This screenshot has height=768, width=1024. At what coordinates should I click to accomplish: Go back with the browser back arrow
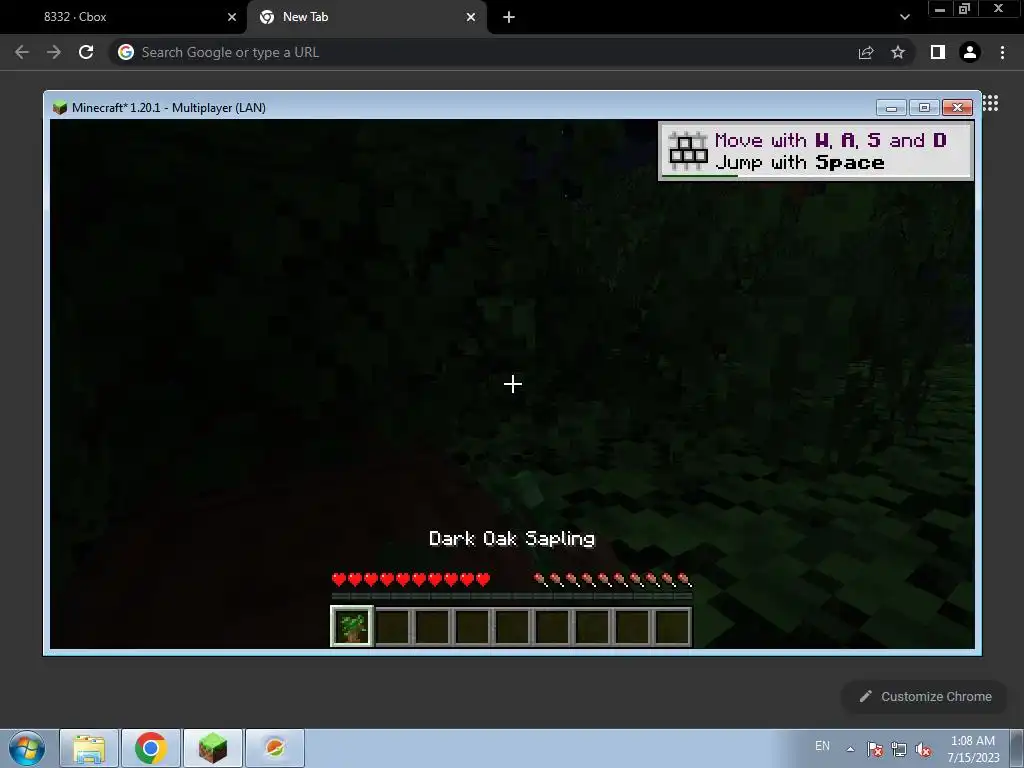[22, 52]
